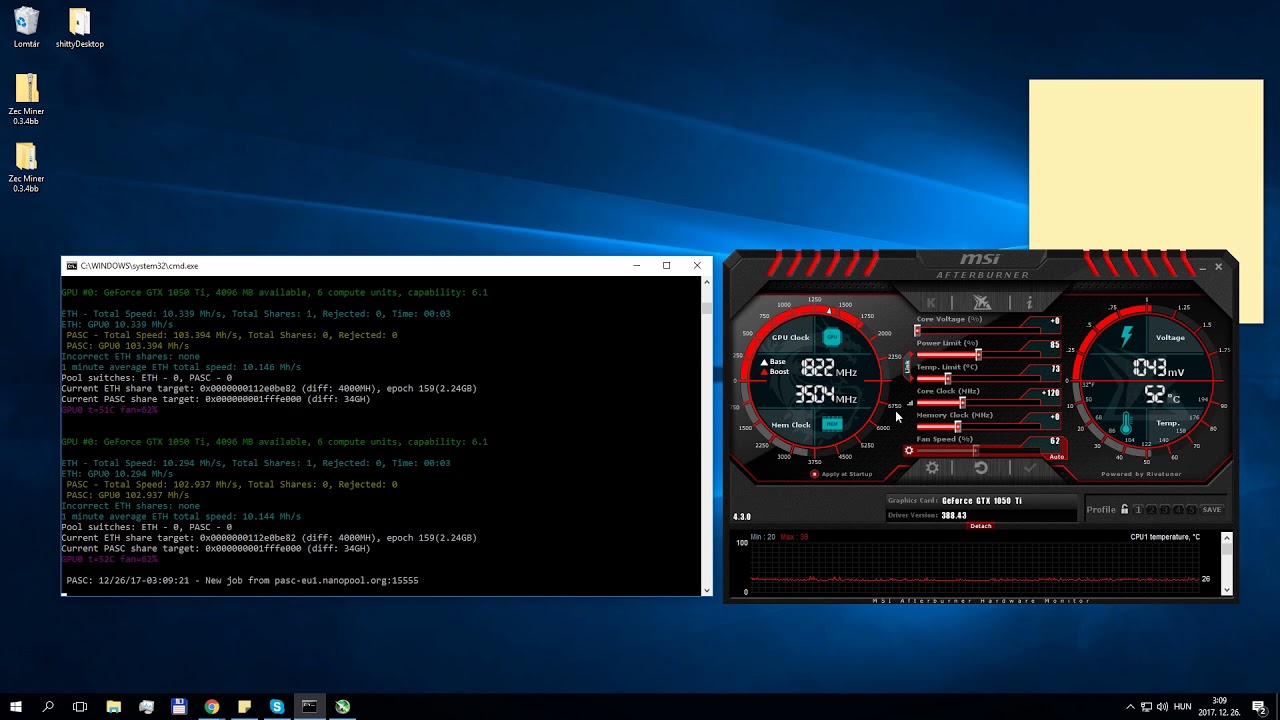Click the thermometer temperature icon
This screenshot has height=720, width=1280.
pyautogui.click(x=1126, y=423)
